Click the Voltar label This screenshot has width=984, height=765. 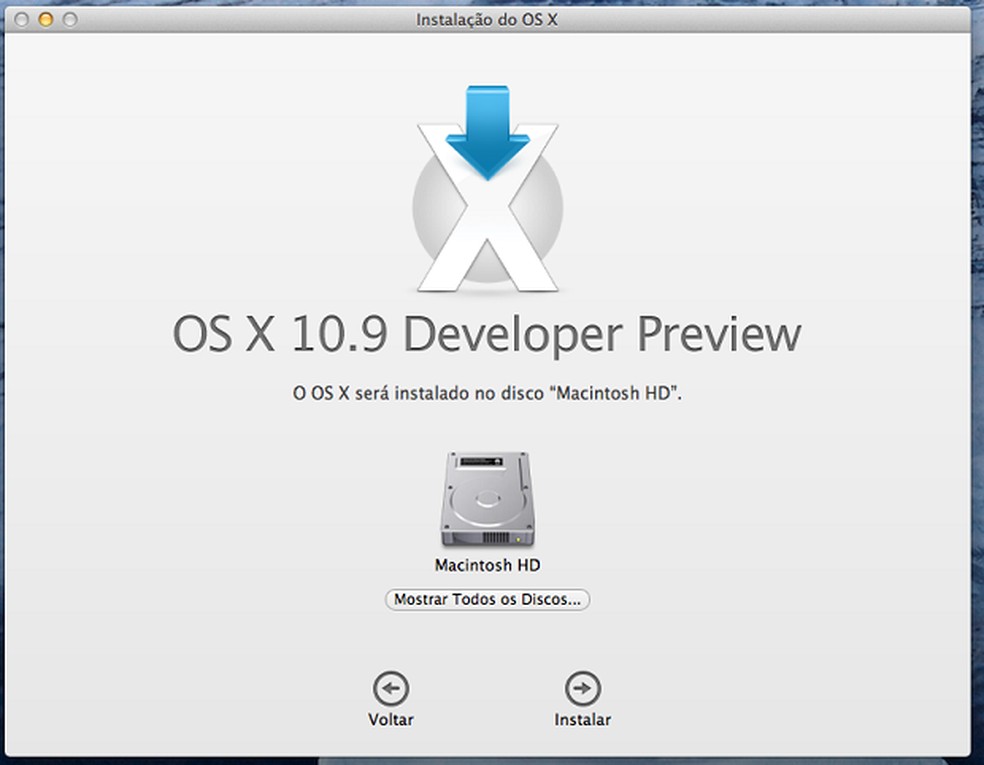coord(391,720)
